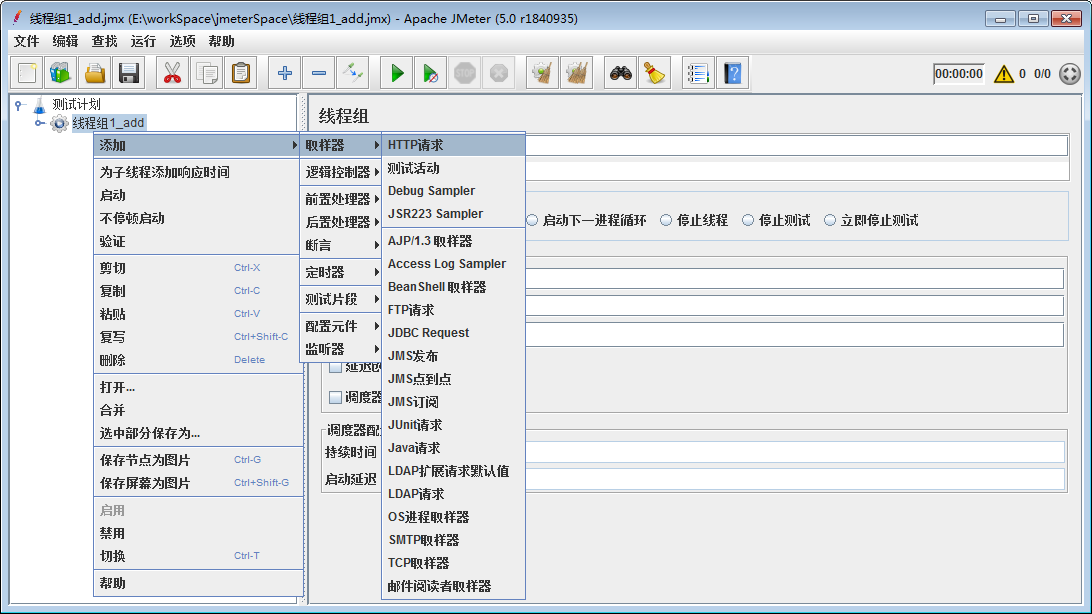The height and width of the screenshot is (614, 1092).
Task: Select 保存节点为图片 context menu entry
Action: tap(198, 460)
